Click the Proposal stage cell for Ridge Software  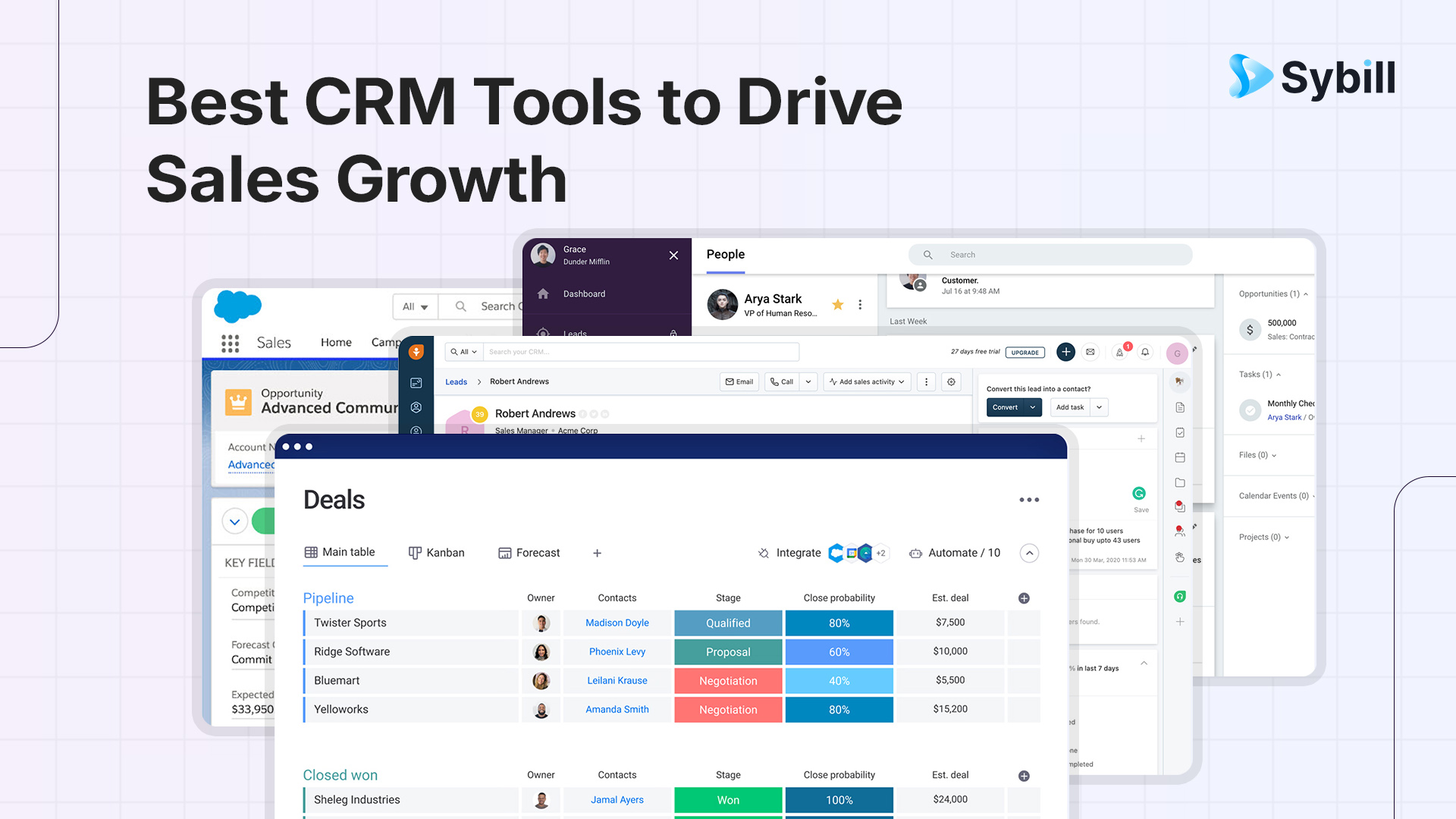[728, 652]
